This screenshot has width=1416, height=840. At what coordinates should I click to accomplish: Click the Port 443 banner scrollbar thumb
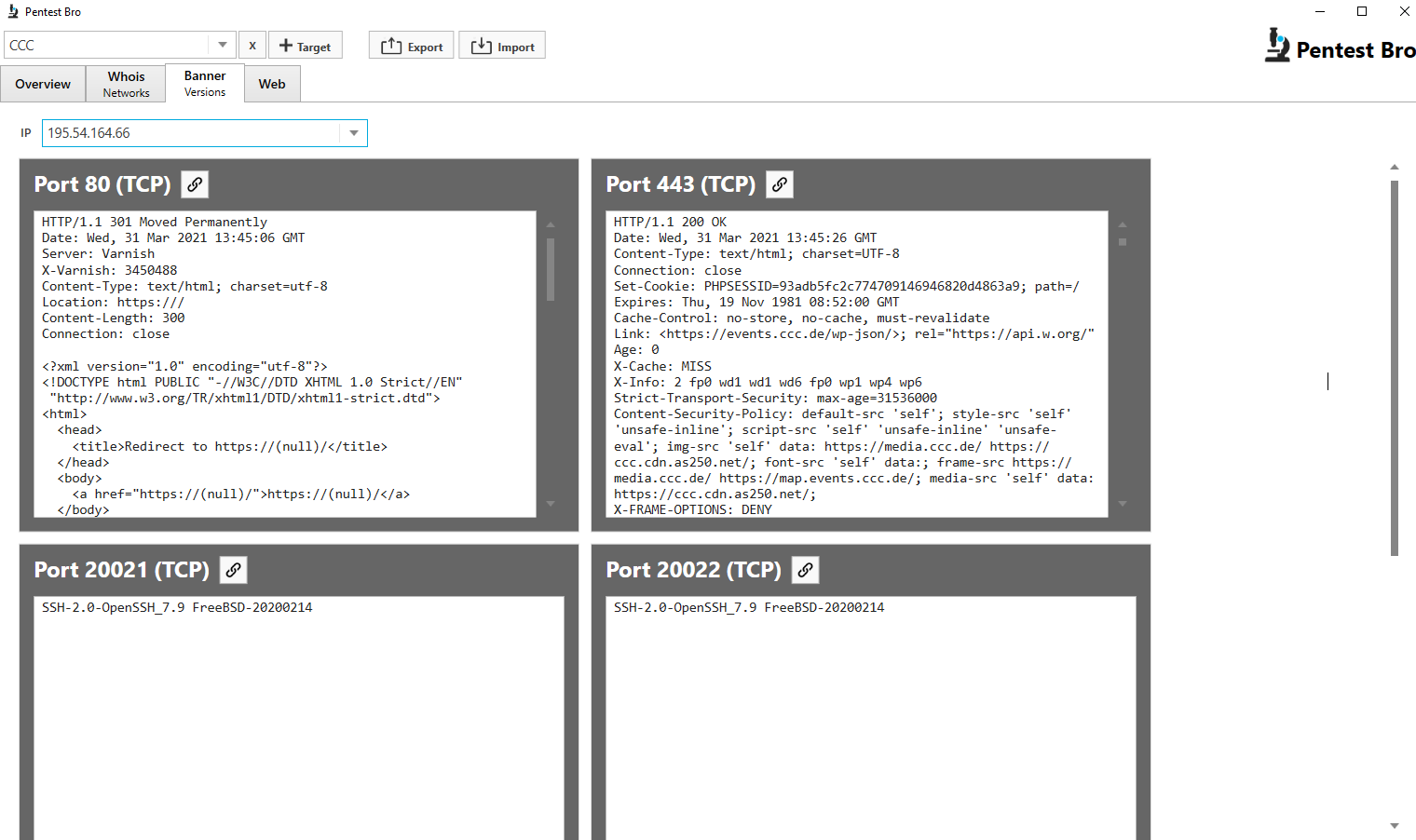point(1123,242)
